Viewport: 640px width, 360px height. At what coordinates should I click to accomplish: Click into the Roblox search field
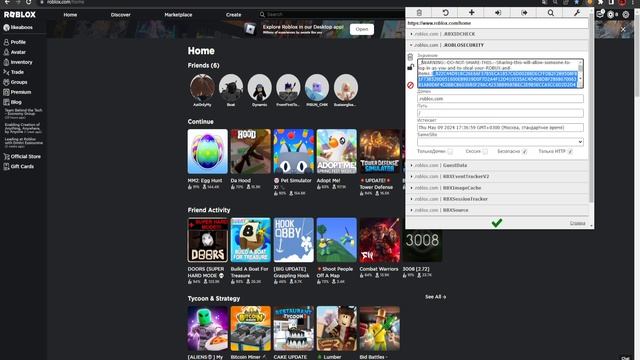[x=333, y=14]
